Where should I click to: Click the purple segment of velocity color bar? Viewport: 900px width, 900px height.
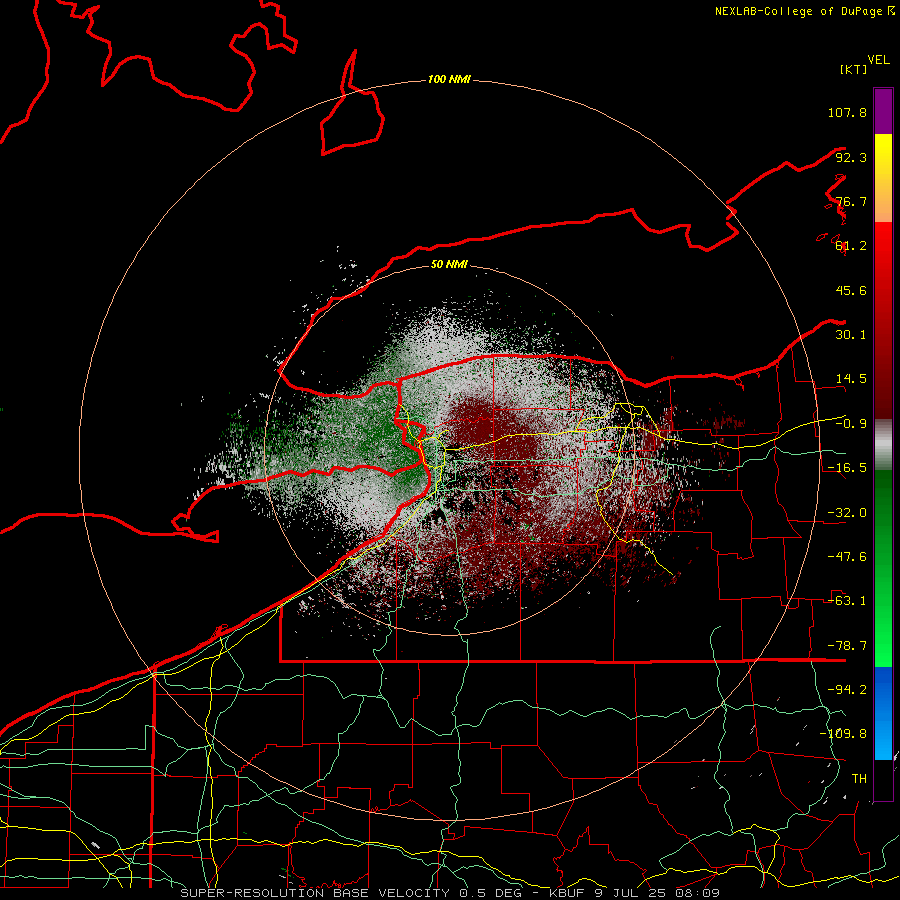883,111
